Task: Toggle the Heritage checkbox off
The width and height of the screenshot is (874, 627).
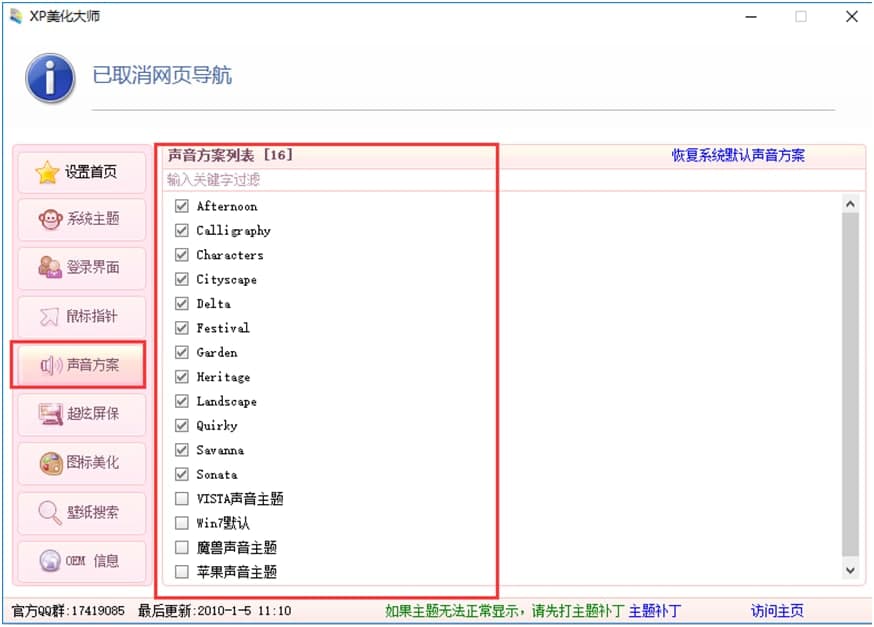Action: tap(182, 377)
